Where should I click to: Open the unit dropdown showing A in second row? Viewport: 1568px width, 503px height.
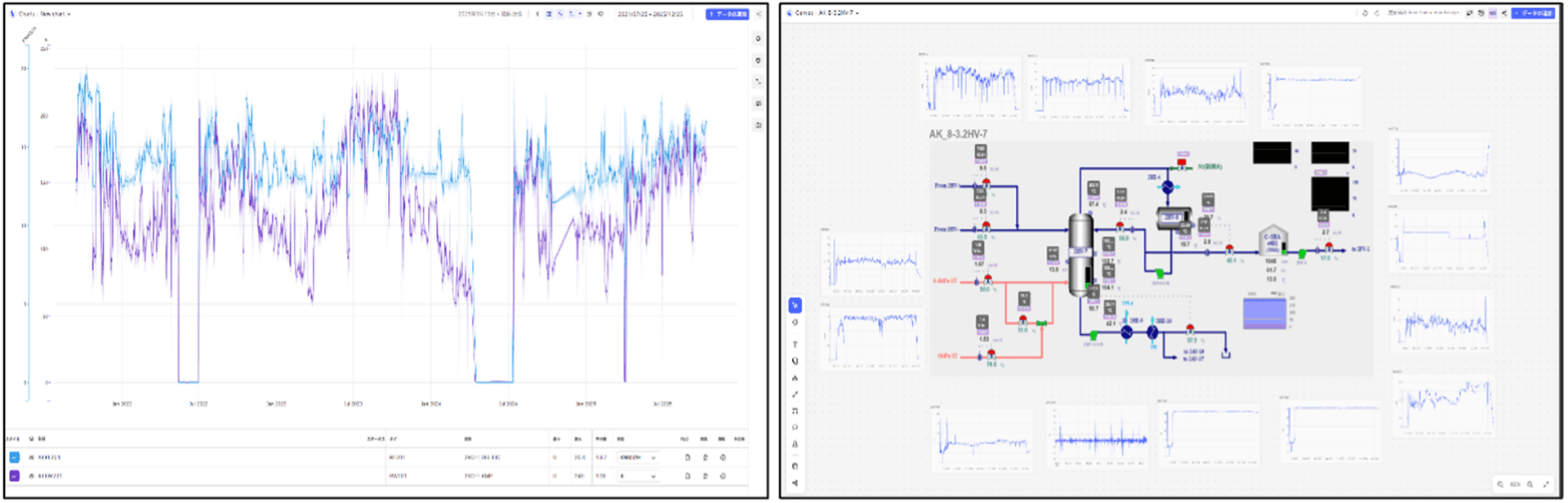coord(638,475)
